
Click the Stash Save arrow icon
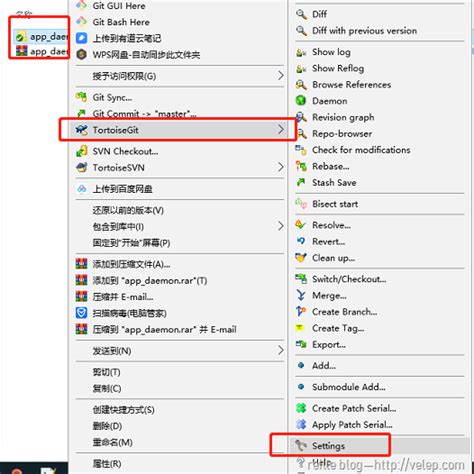pyautogui.click(x=301, y=182)
